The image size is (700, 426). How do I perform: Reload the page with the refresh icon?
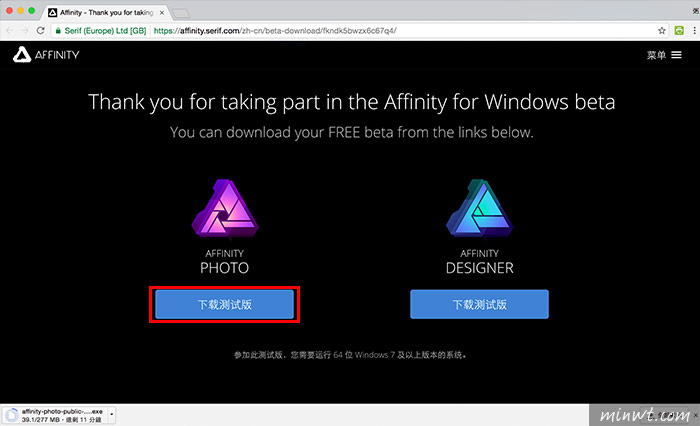(x=41, y=30)
